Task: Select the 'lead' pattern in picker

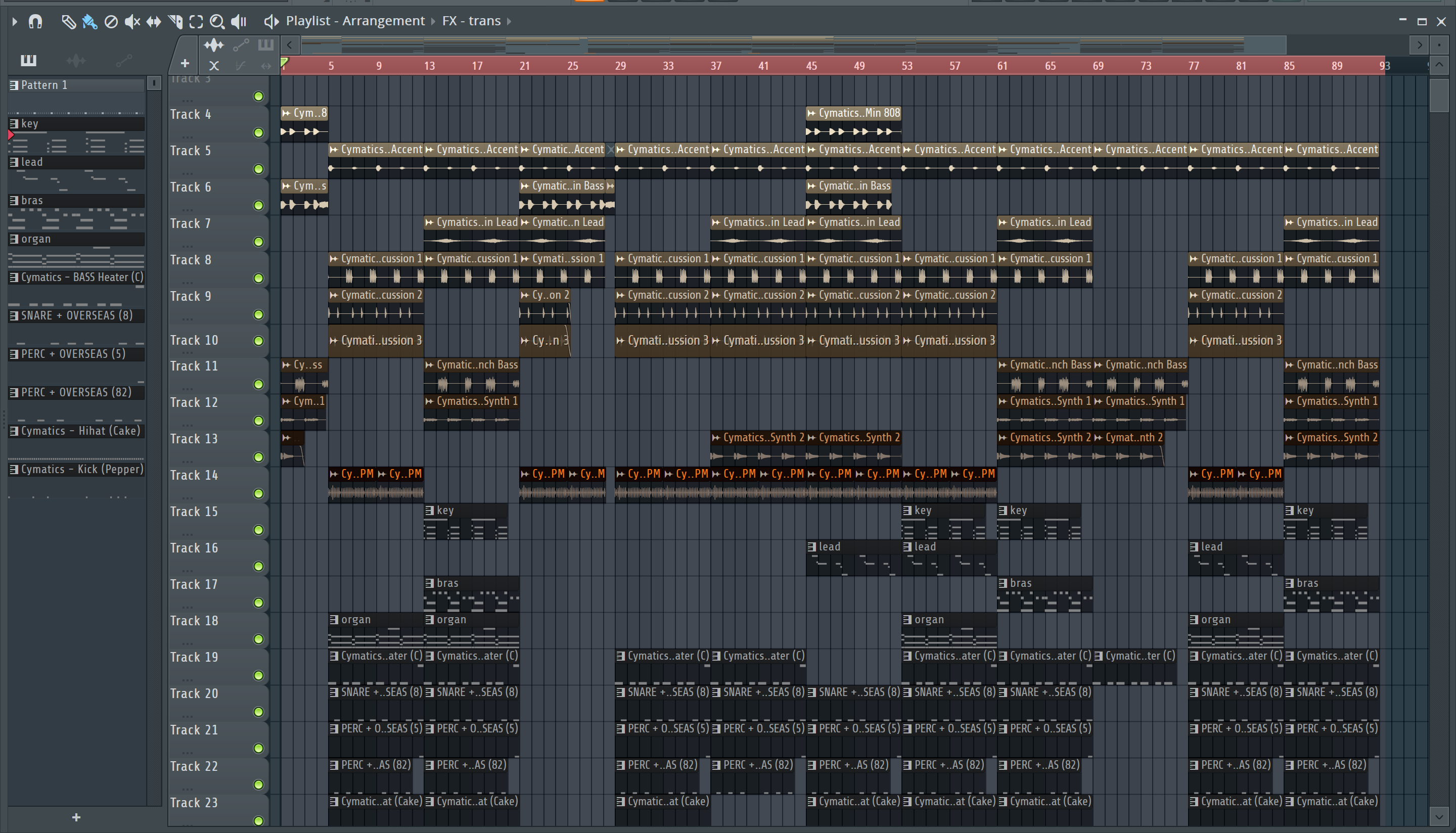Action: (77, 162)
